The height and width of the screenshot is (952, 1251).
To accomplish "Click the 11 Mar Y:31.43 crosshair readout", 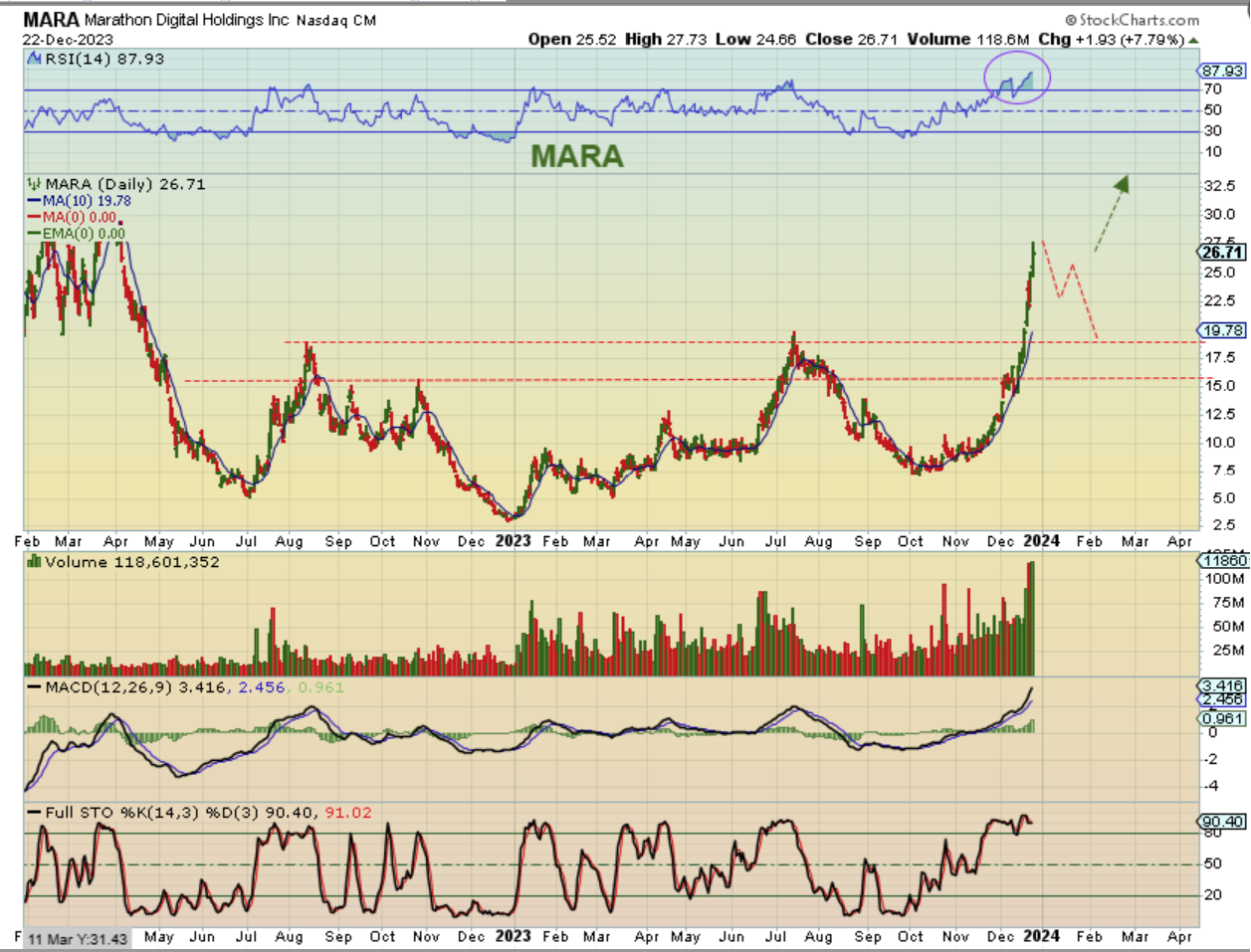I will (78, 939).
